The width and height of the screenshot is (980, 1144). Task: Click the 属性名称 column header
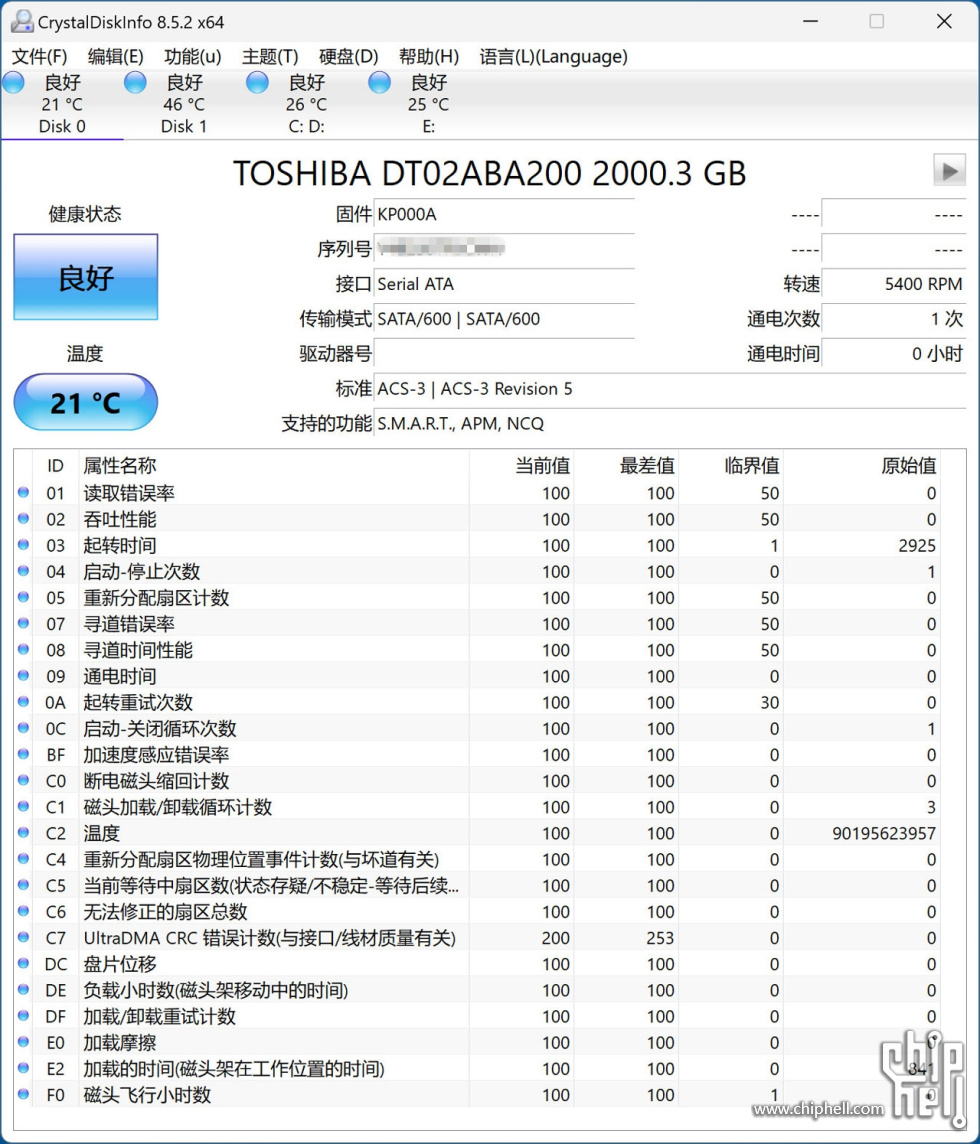[x=274, y=465]
